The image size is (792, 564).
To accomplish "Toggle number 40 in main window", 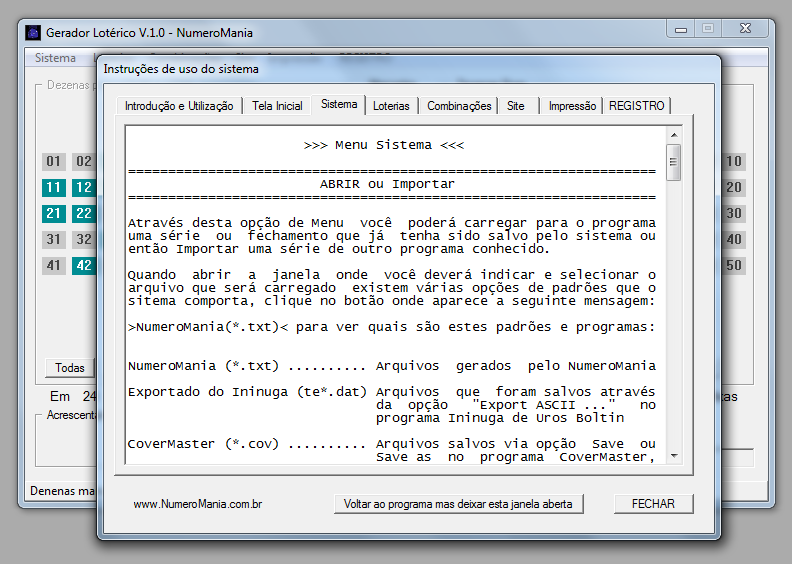I will (733, 239).
